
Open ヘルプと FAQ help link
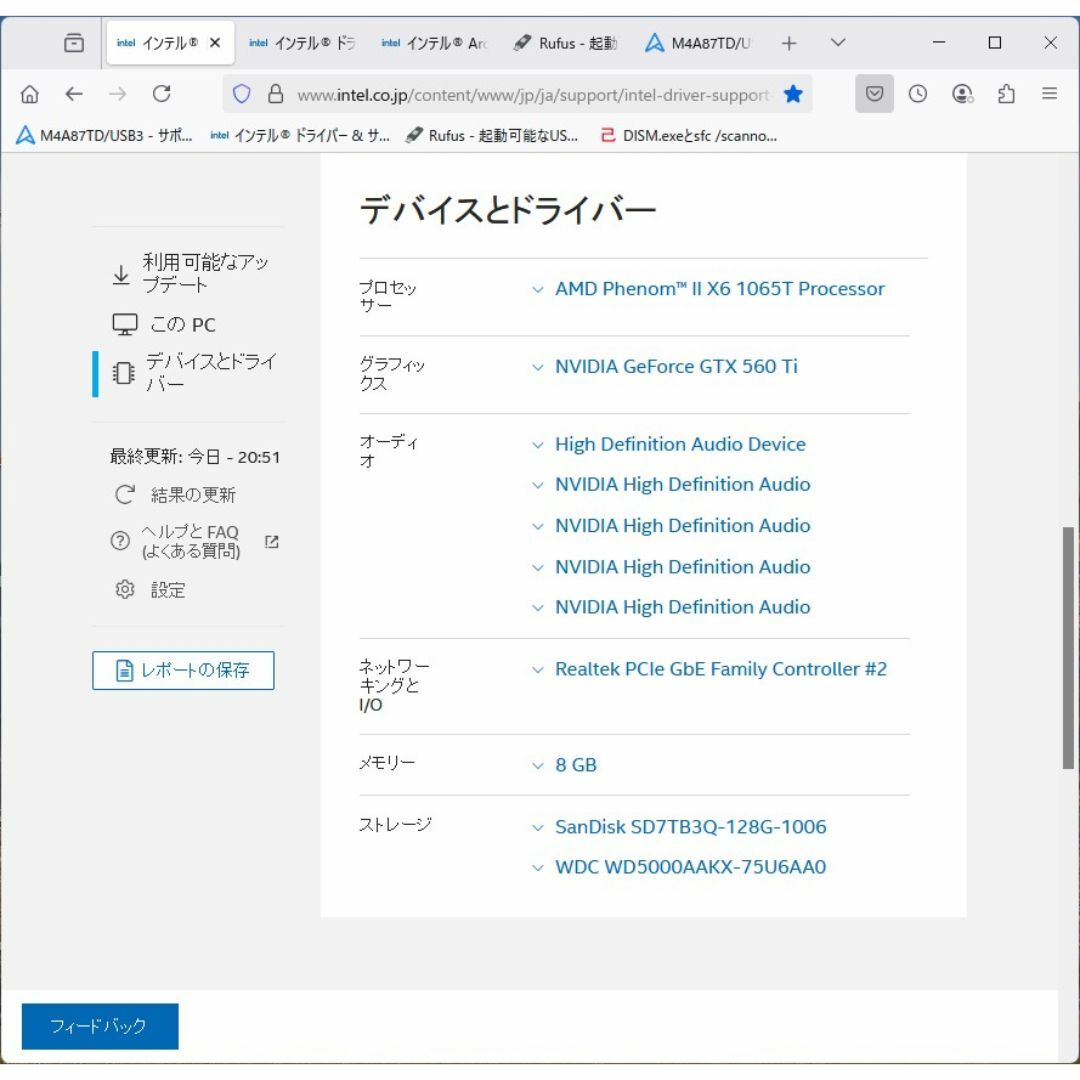point(194,541)
